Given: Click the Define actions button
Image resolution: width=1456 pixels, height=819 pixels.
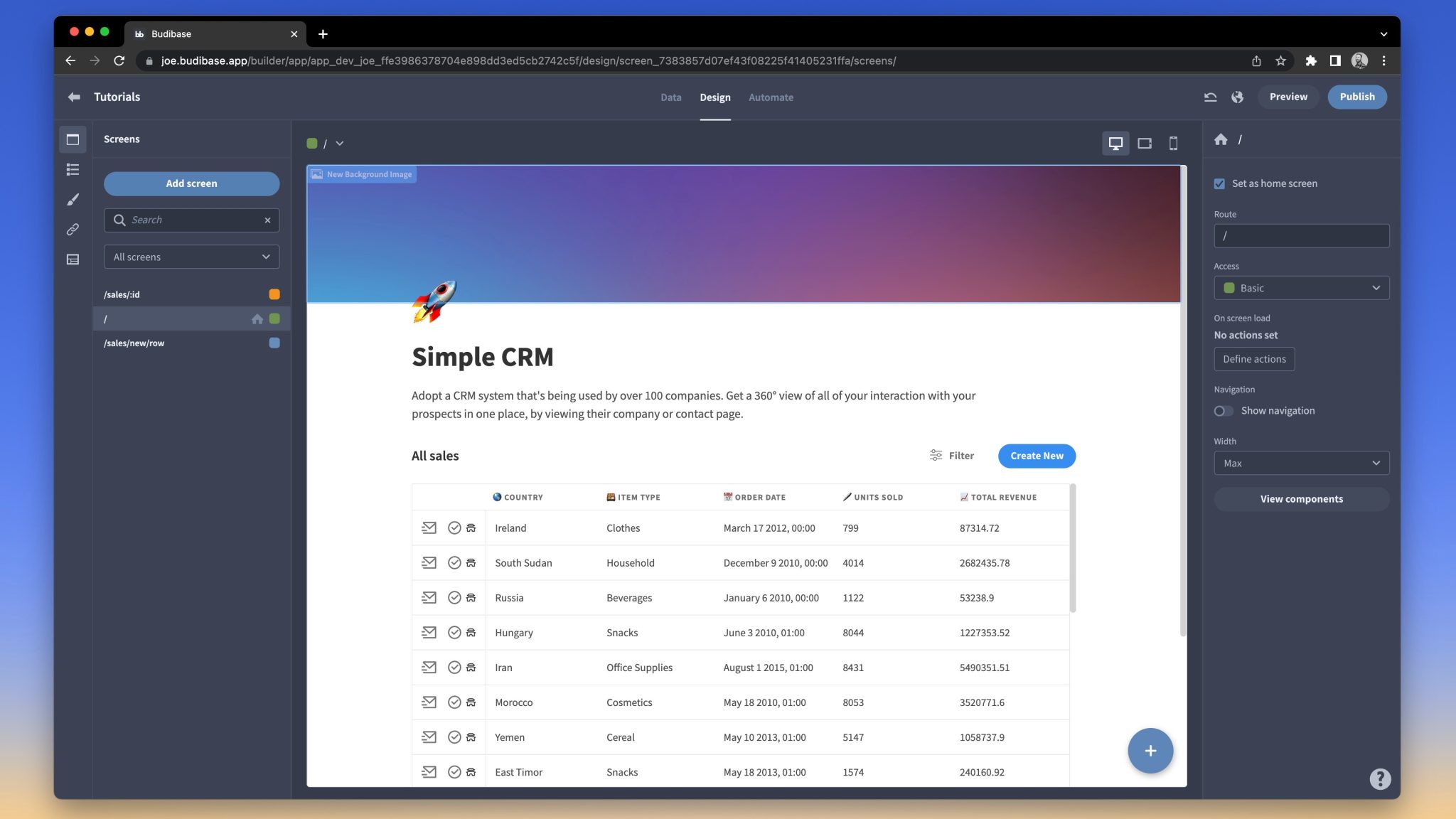Looking at the screenshot, I should pos(1254,359).
